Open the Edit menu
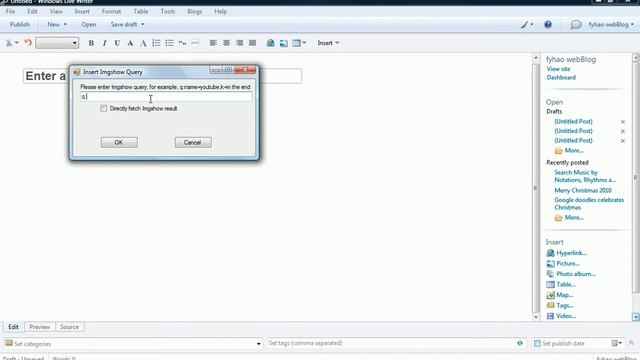The width and height of the screenshot is (640, 360). [32, 11]
